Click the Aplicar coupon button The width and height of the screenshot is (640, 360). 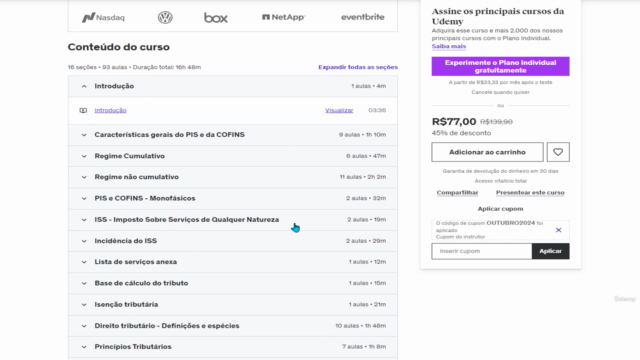[x=551, y=251]
